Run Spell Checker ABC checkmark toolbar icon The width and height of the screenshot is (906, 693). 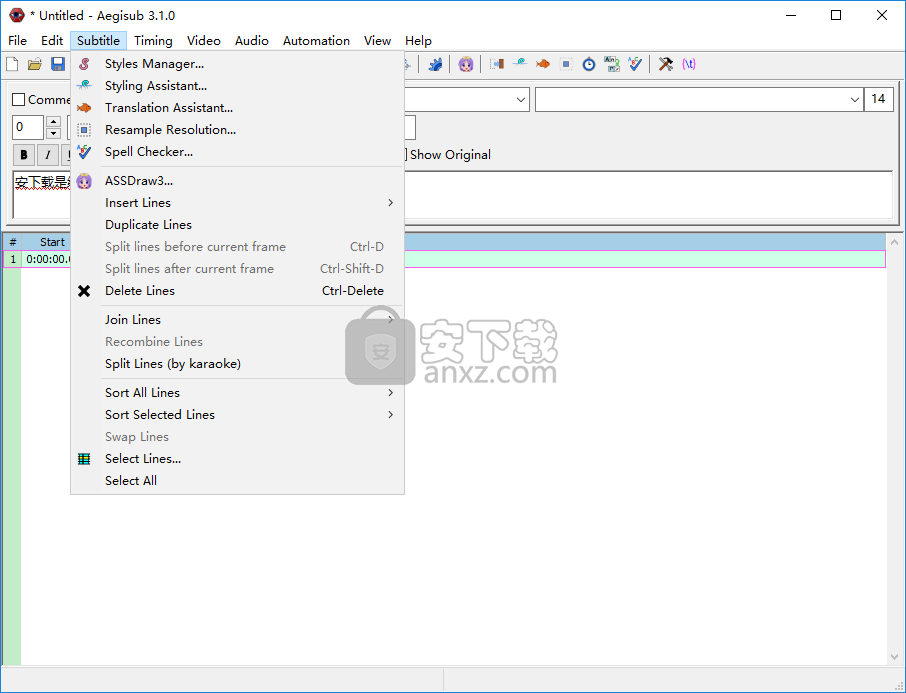coord(635,64)
